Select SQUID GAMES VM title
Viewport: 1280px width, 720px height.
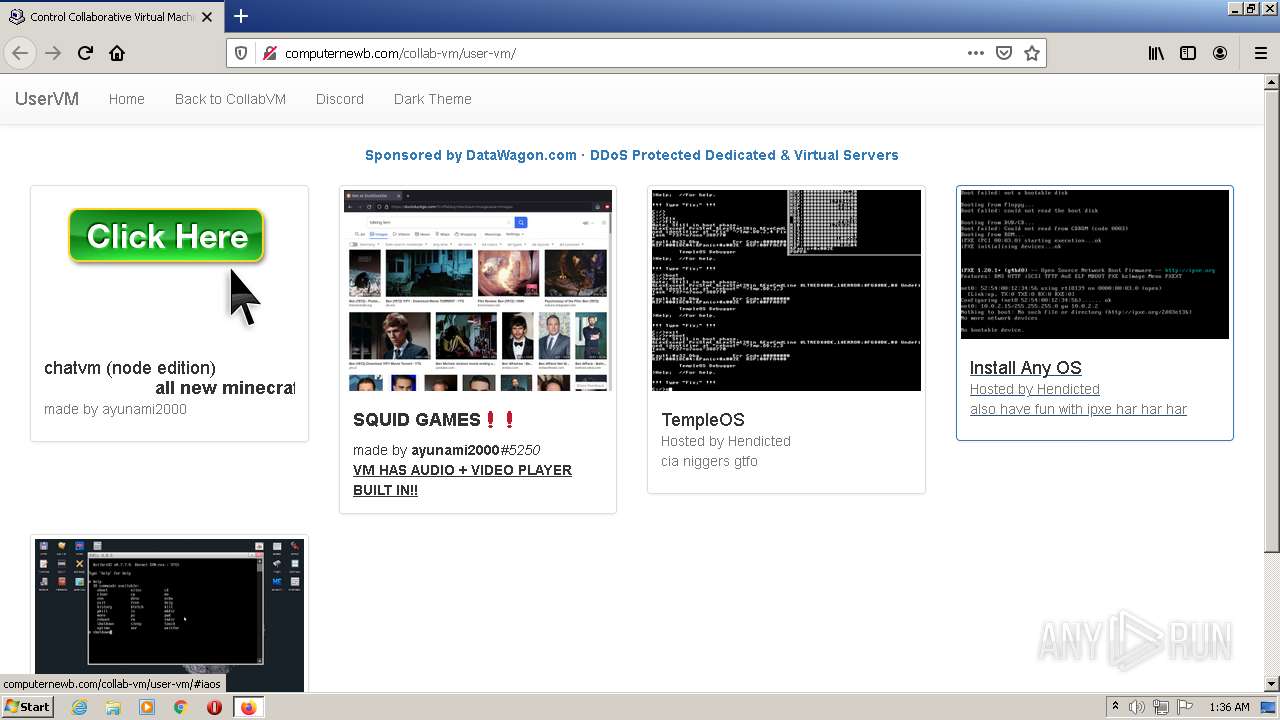point(434,420)
